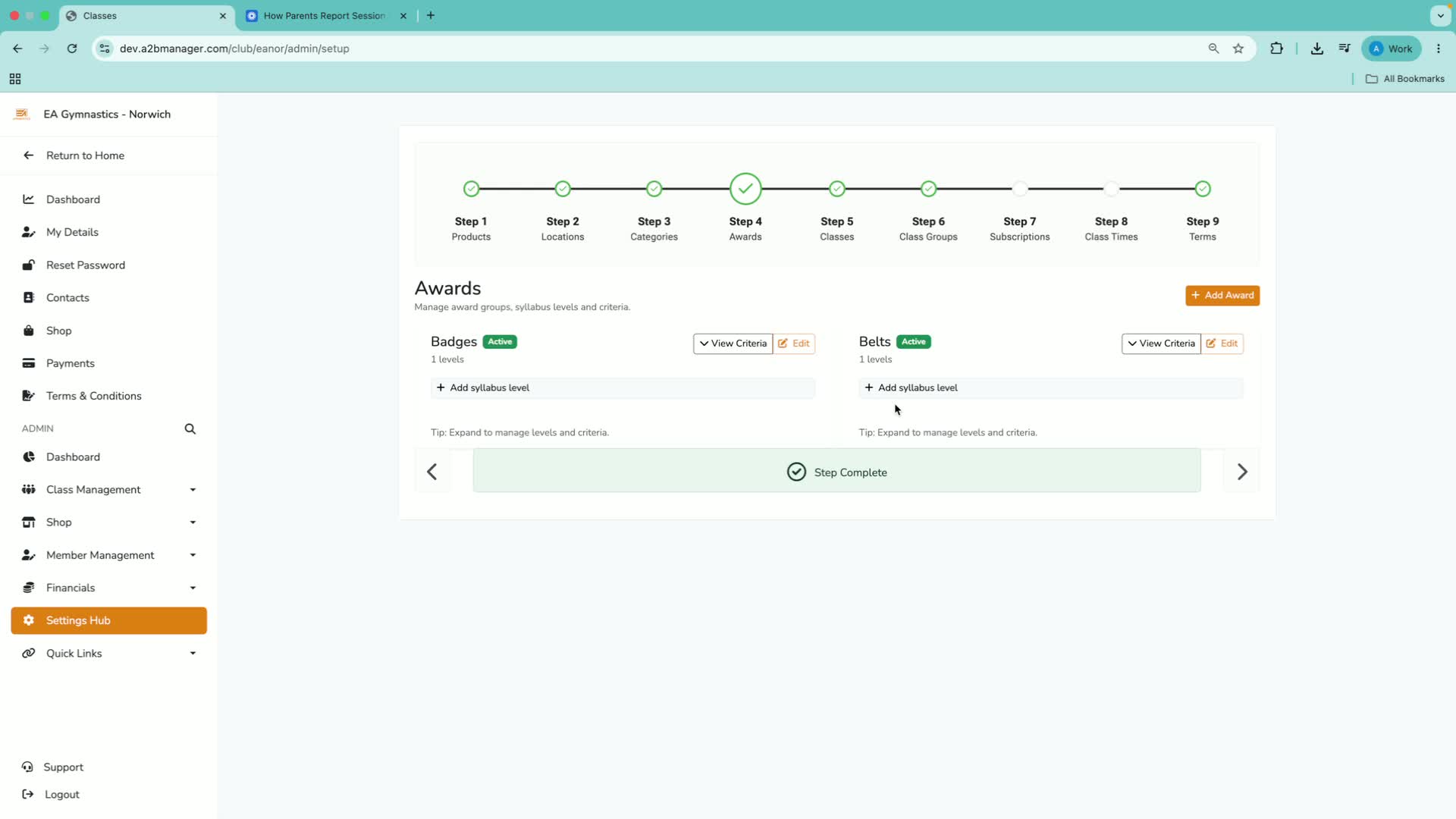The image size is (1456, 819).
Task: Open Step 8 Class Times empty marker
Action: [x=1111, y=189]
